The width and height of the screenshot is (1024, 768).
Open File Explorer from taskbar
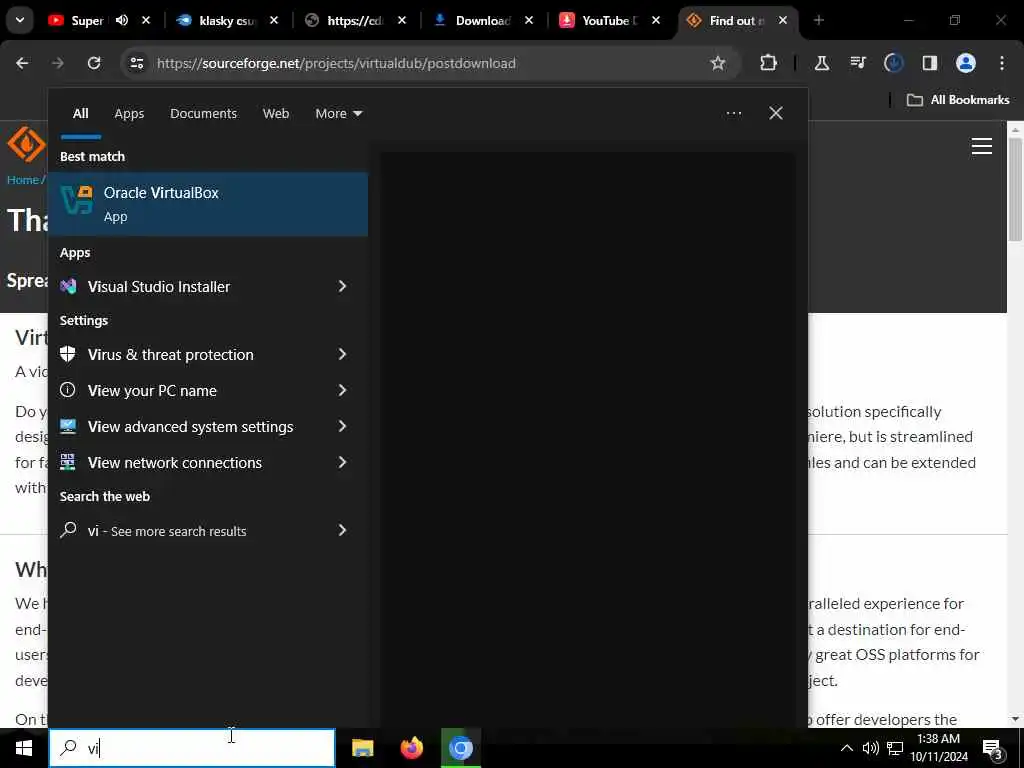(x=362, y=748)
